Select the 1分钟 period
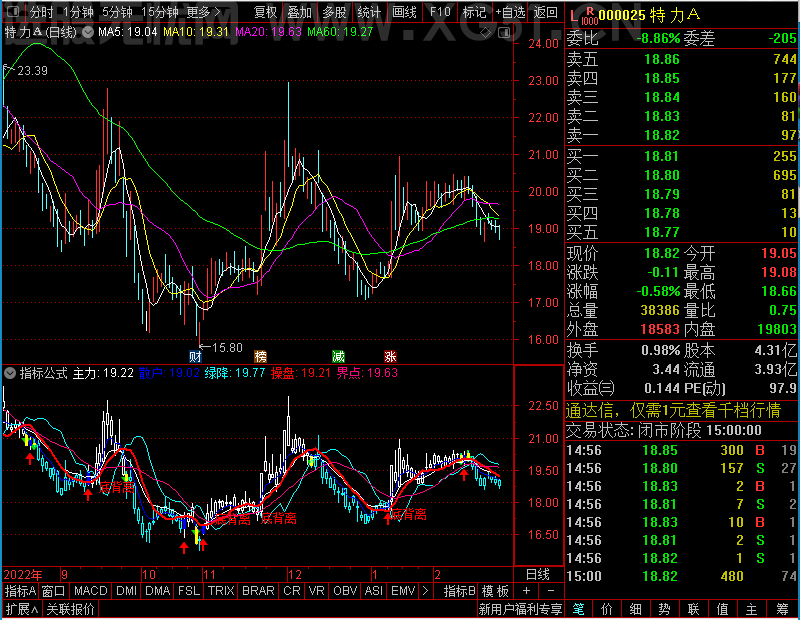This screenshot has height=620, width=800. tap(79, 11)
